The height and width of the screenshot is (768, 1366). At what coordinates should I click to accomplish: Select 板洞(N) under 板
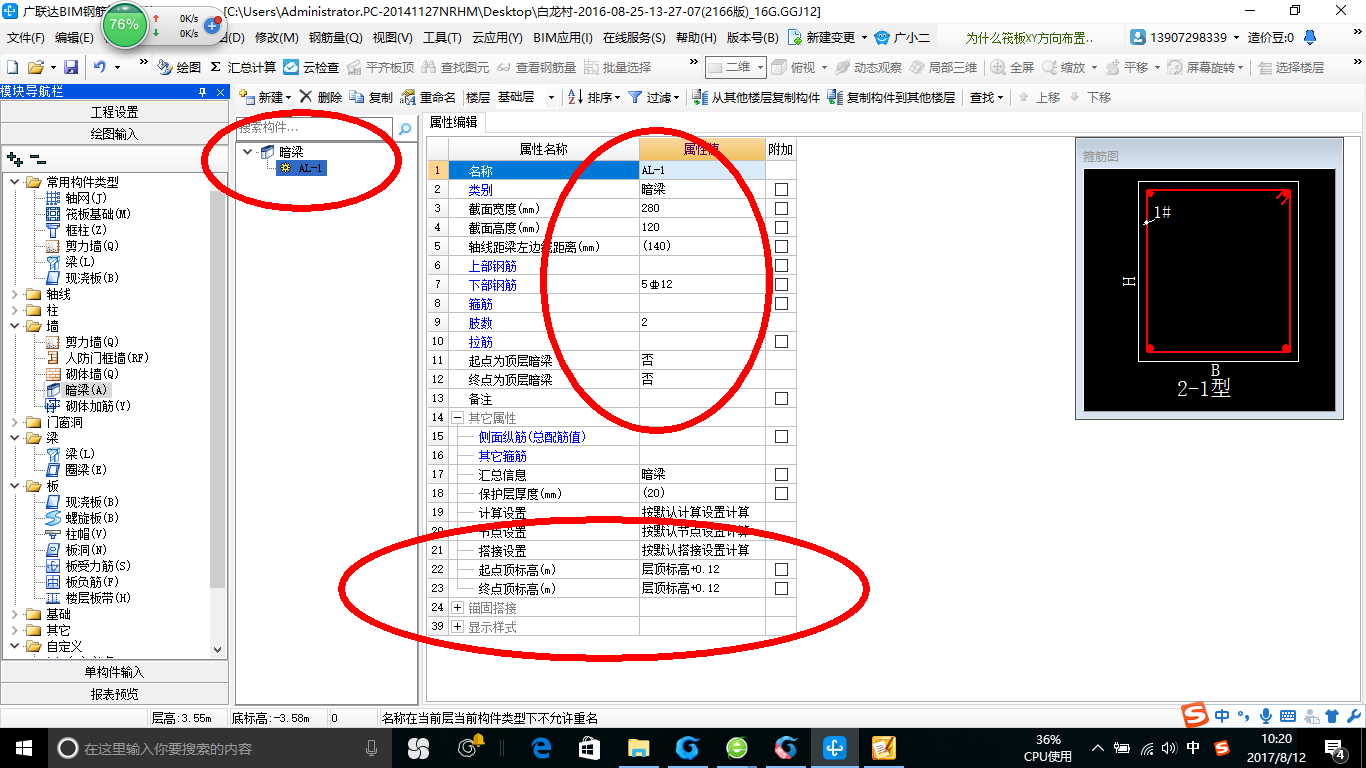[x=77, y=550]
